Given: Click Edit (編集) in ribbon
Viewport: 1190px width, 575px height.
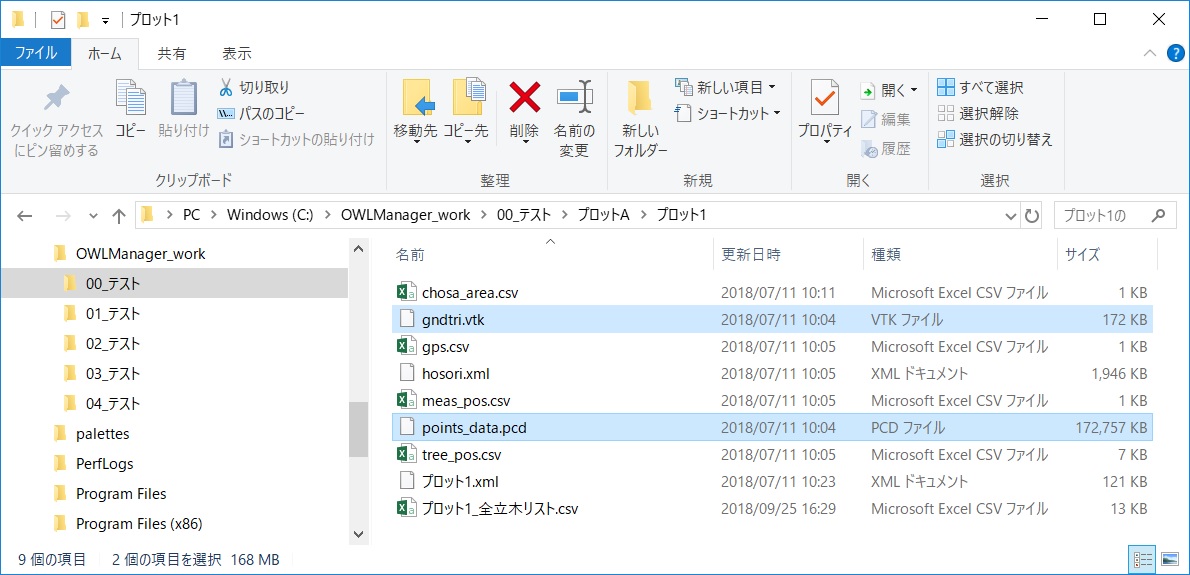Looking at the screenshot, I should click(885, 119).
